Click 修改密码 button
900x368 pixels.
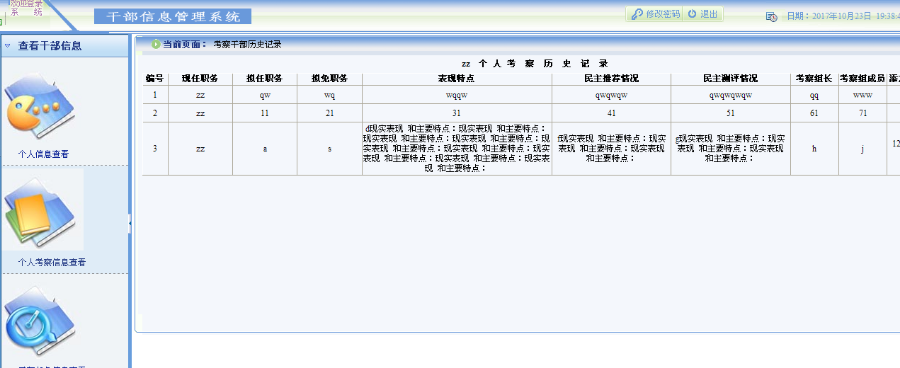click(655, 14)
